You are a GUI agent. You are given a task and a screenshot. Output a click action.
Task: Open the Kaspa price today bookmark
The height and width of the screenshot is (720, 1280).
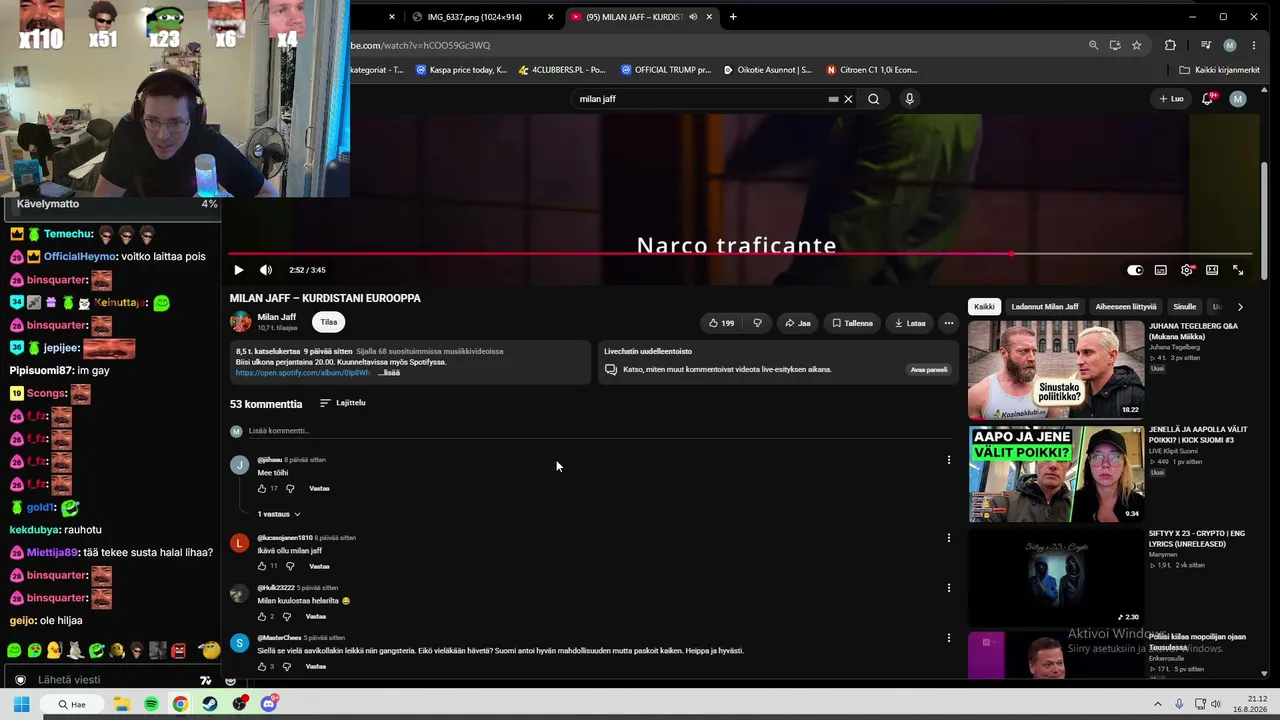tap(461, 70)
